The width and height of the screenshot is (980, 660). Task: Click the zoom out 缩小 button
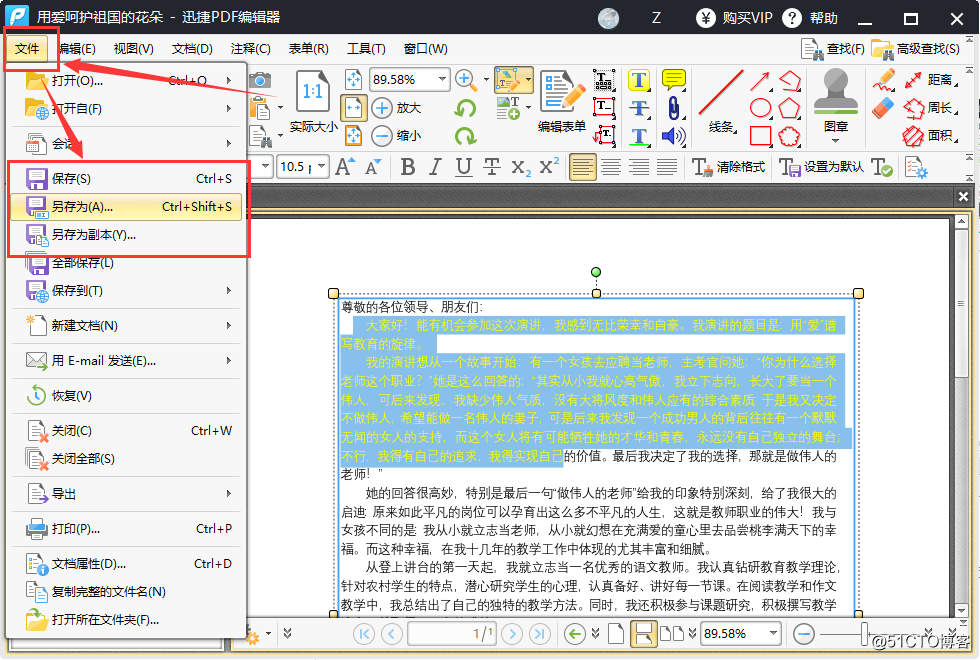[x=396, y=135]
